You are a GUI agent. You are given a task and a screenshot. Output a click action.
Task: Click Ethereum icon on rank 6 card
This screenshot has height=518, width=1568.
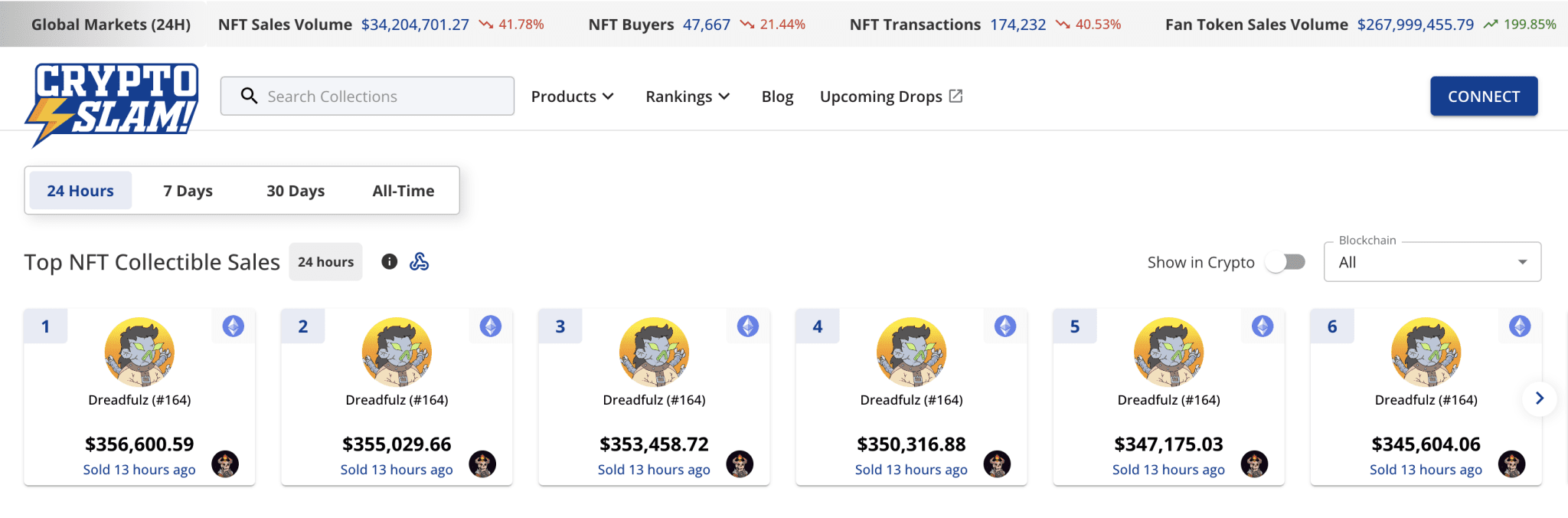1520,326
